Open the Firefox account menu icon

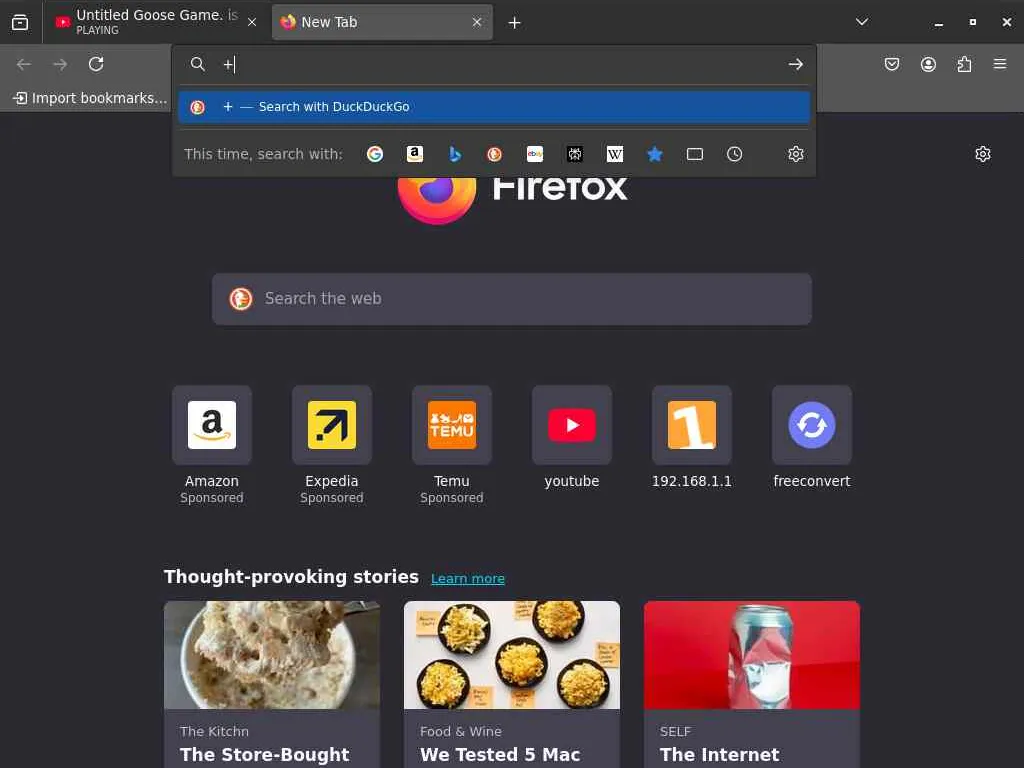pyautogui.click(x=928, y=64)
